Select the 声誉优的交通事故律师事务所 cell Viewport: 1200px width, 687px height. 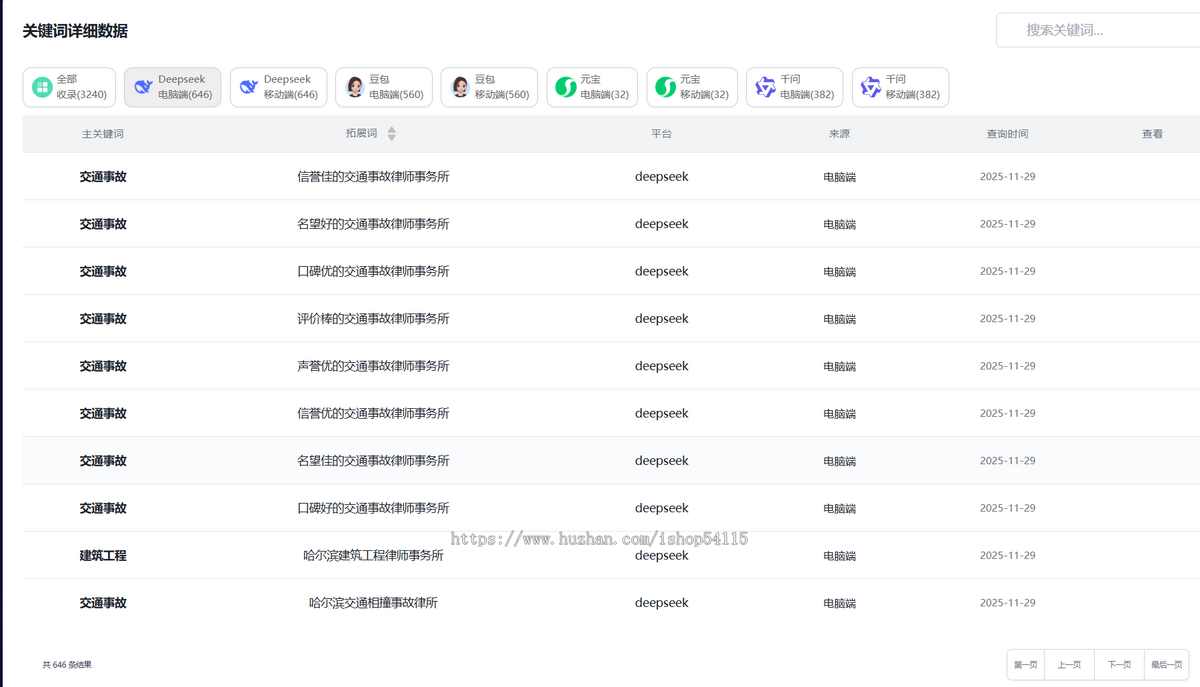[373, 366]
